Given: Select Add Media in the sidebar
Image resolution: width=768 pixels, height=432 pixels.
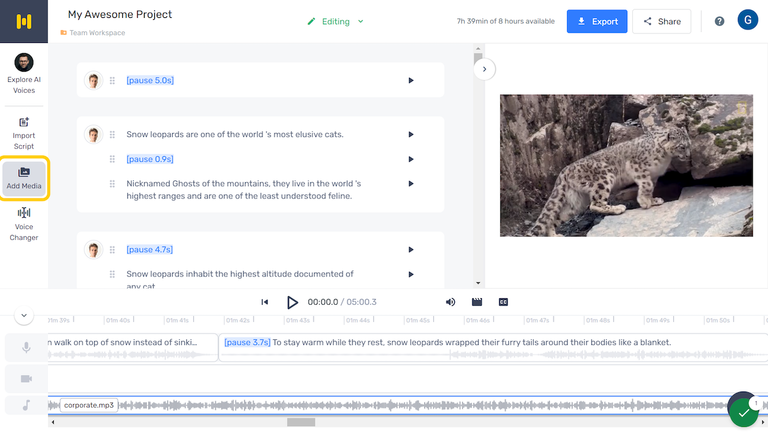Looking at the screenshot, I should click(24, 178).
